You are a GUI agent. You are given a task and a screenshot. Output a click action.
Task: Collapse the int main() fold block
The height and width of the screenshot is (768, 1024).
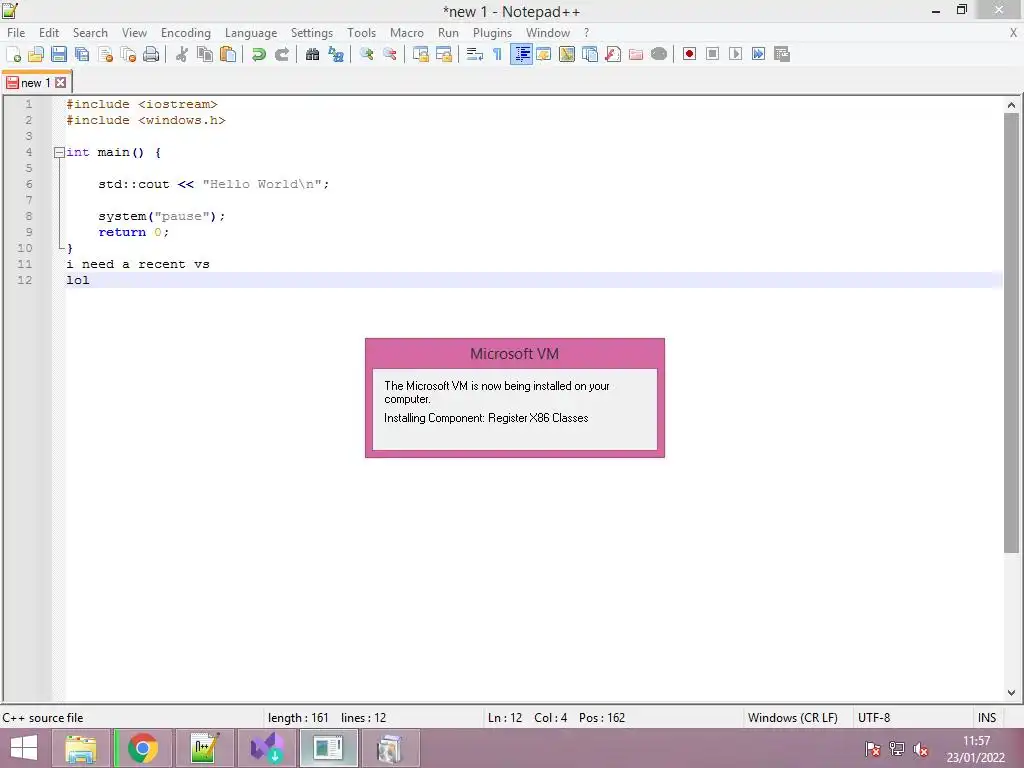[x=59, y=152]
